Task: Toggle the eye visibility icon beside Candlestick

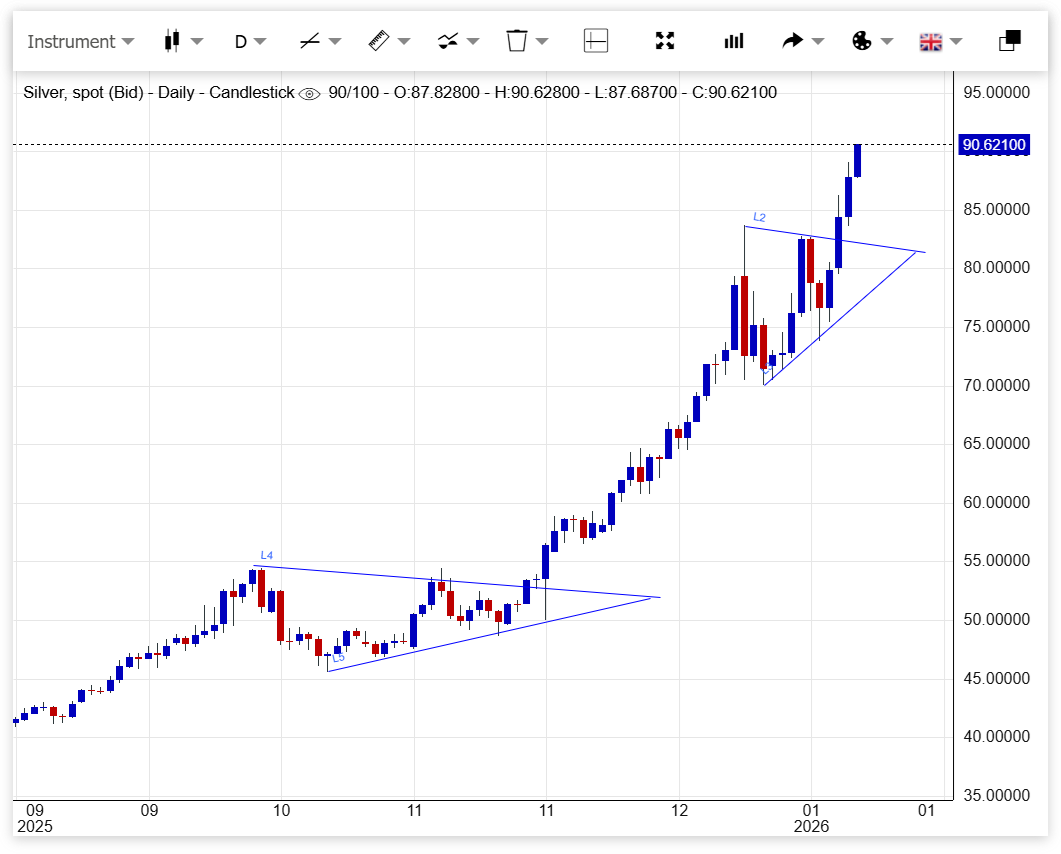Action: (310, 93)
